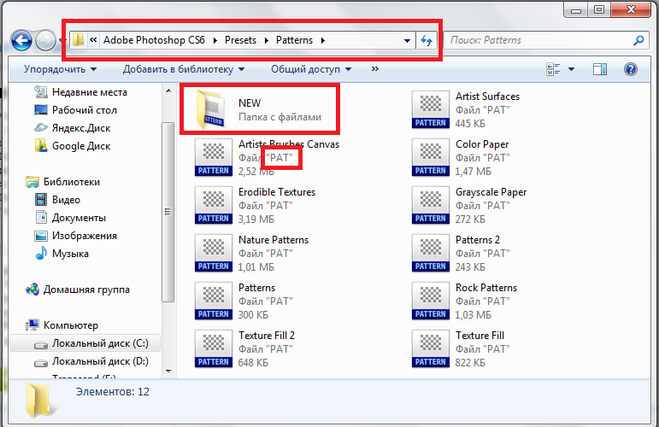
Task: Toggle the preview pane icon
Action: click(x=600, y=69)
